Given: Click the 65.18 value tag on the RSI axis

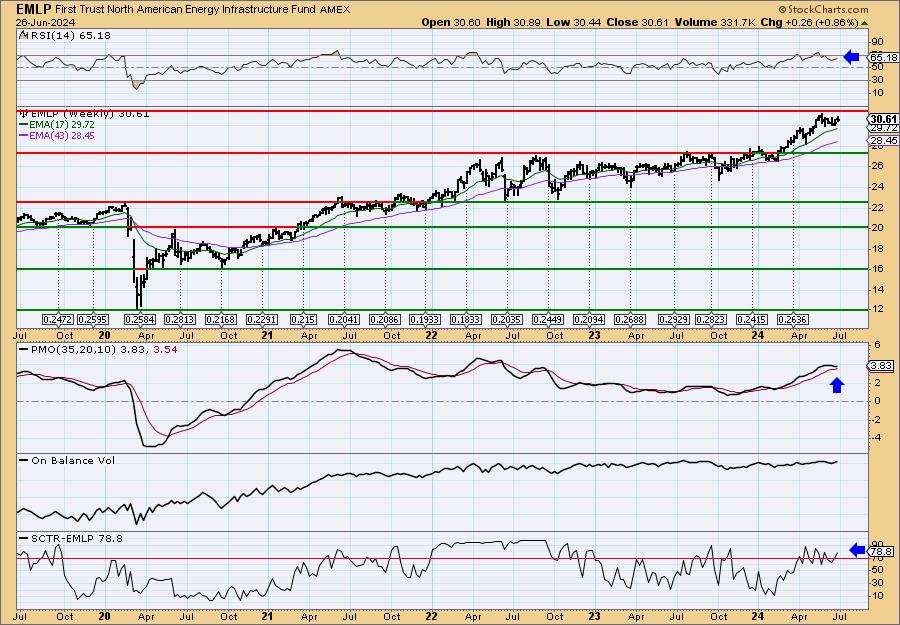Looking at the screenshot, I should (884, 57).
